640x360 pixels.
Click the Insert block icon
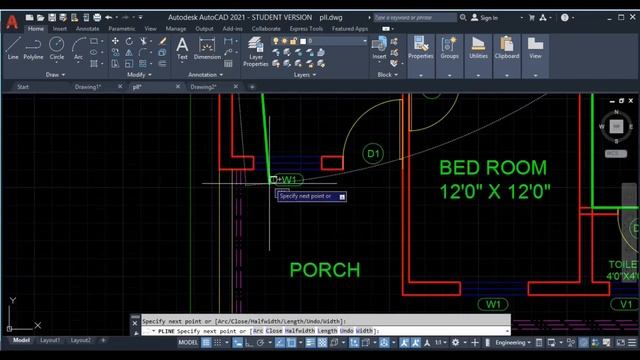[379, 48]
